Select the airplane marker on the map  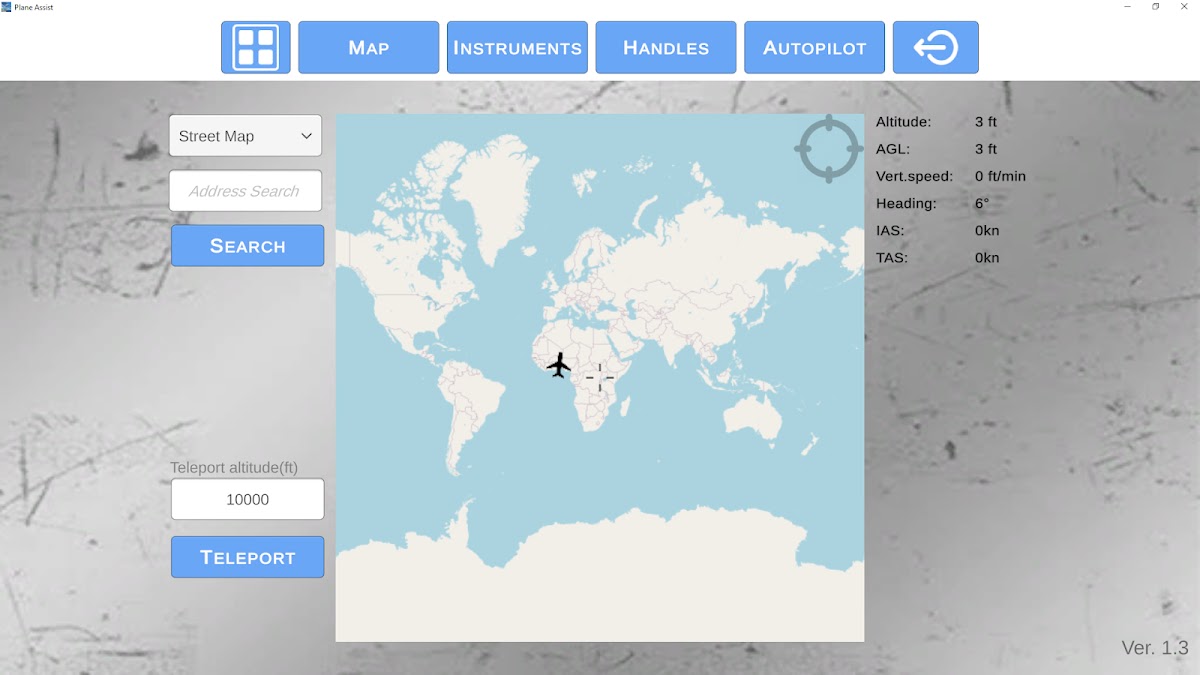pyautogui.click(x=559, y=365)
